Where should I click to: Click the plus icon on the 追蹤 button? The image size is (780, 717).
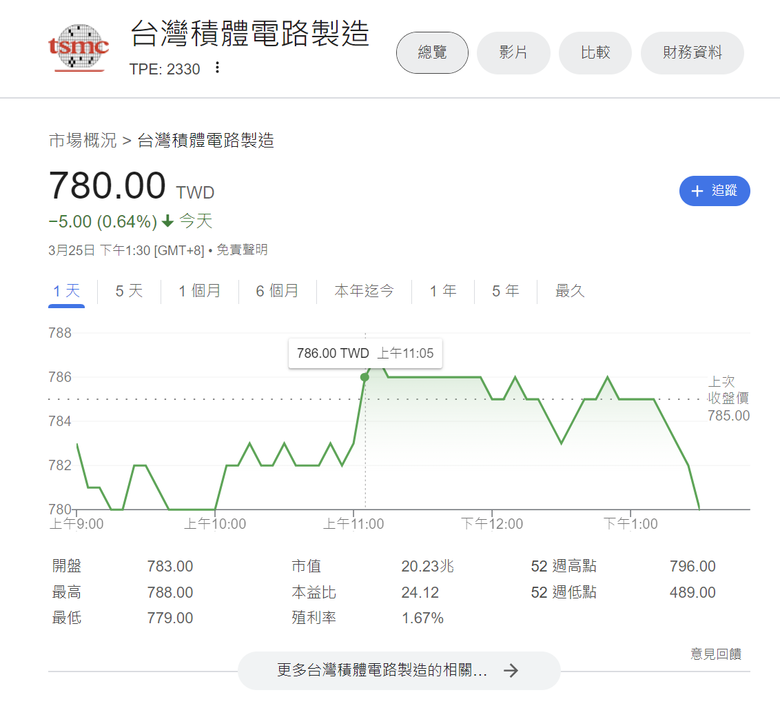pos(697,191)
